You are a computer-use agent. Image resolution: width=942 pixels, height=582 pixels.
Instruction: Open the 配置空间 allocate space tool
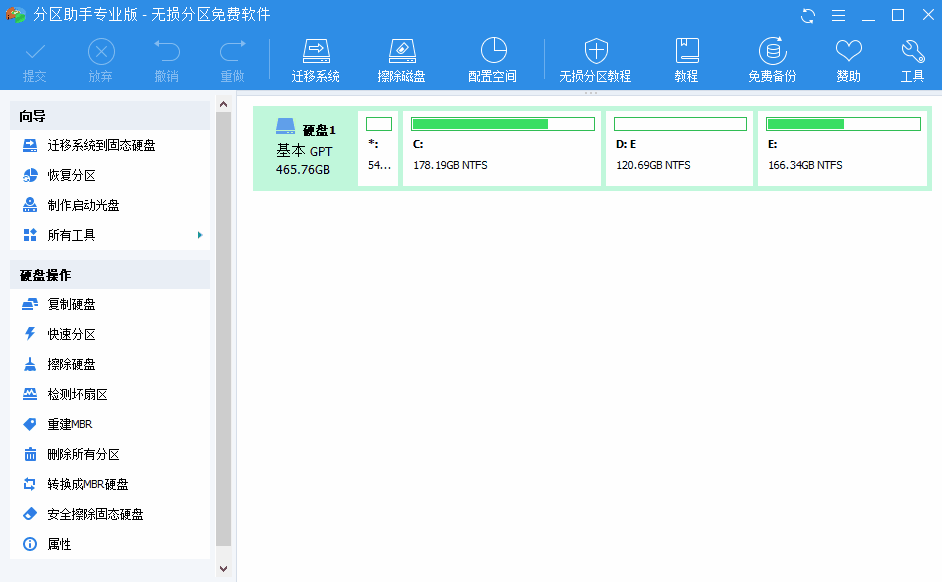(493, 60)
